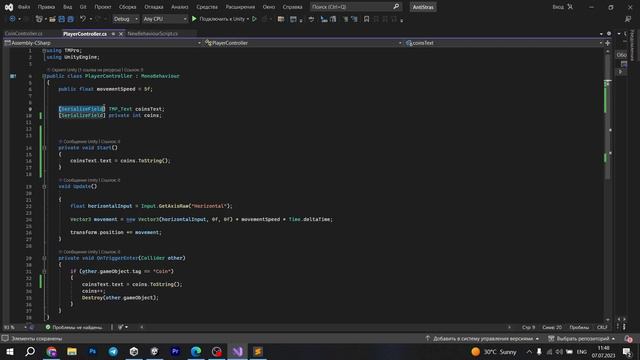Collapse the using directives region
Screen dimensions: 640x360
point(44,51)
